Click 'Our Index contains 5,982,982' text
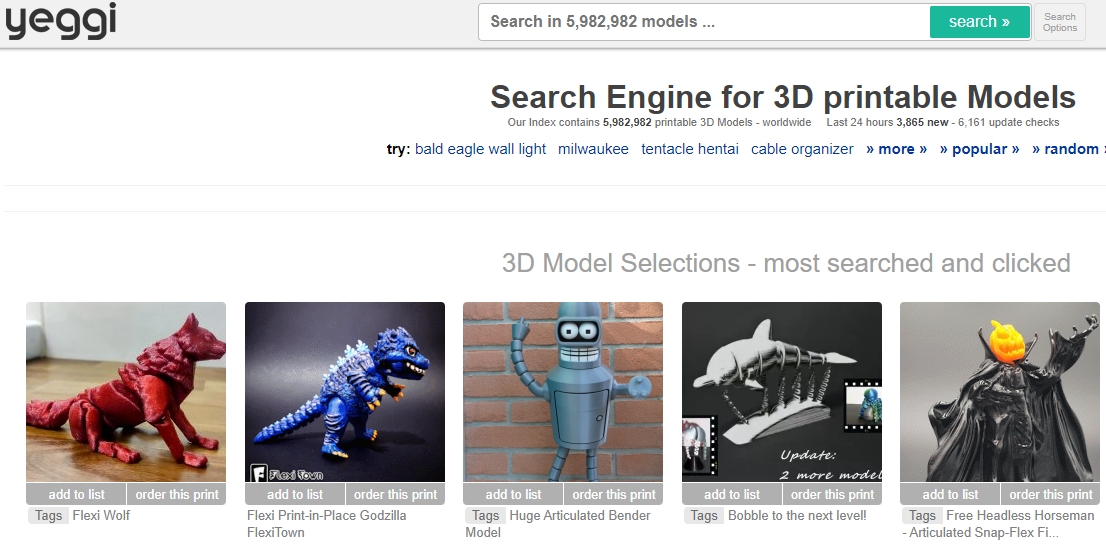The width and height of the screenshot is (1106, 546). click(x=580, y=122)
